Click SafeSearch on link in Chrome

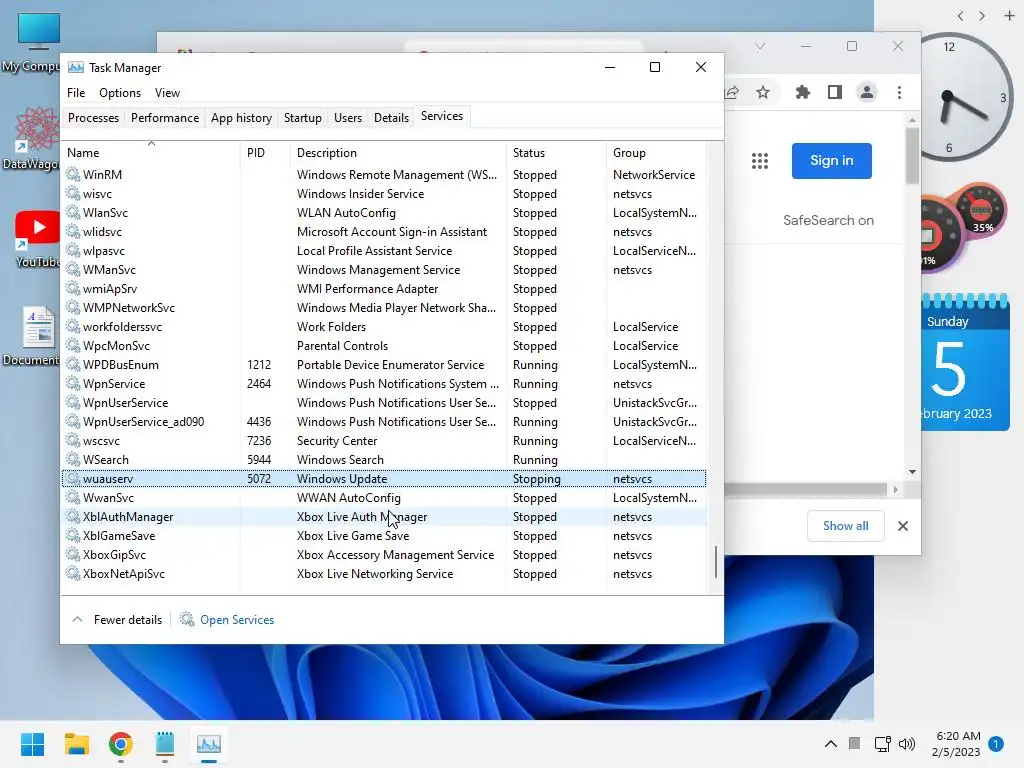point(828,220)
